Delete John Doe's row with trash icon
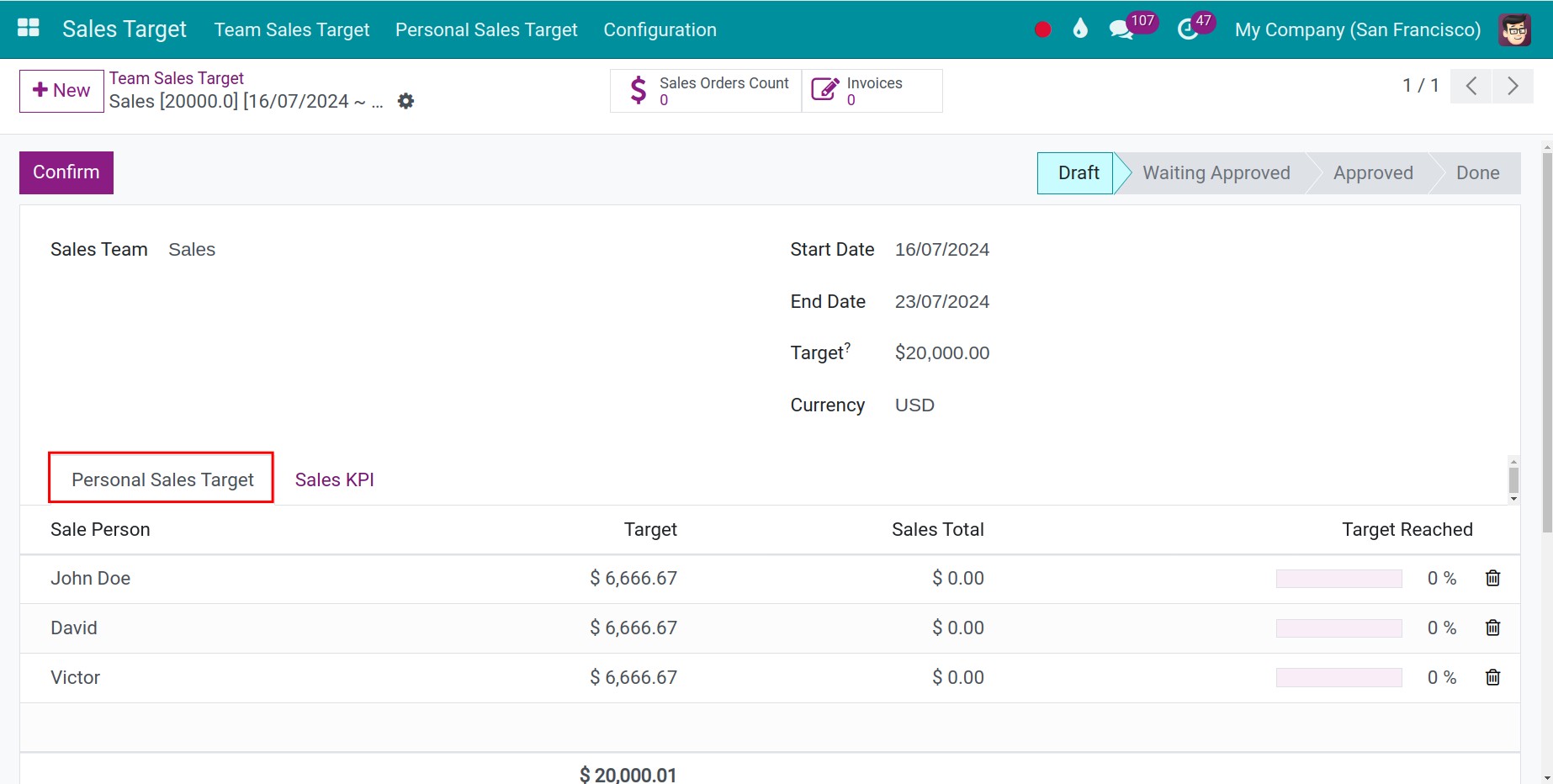The width and height of the screenshot is (1553, 784). tap(1492, 579)
